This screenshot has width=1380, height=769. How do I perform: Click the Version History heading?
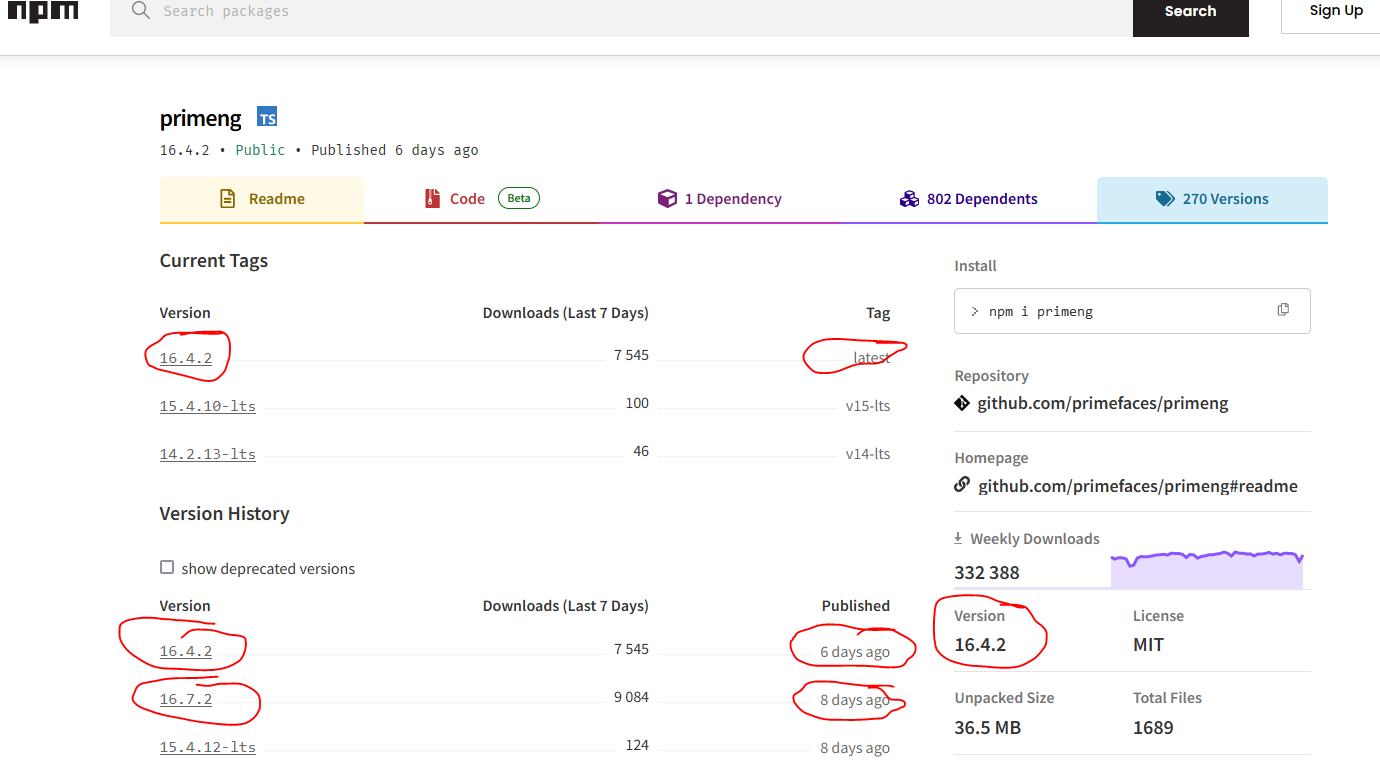(225, 514)
